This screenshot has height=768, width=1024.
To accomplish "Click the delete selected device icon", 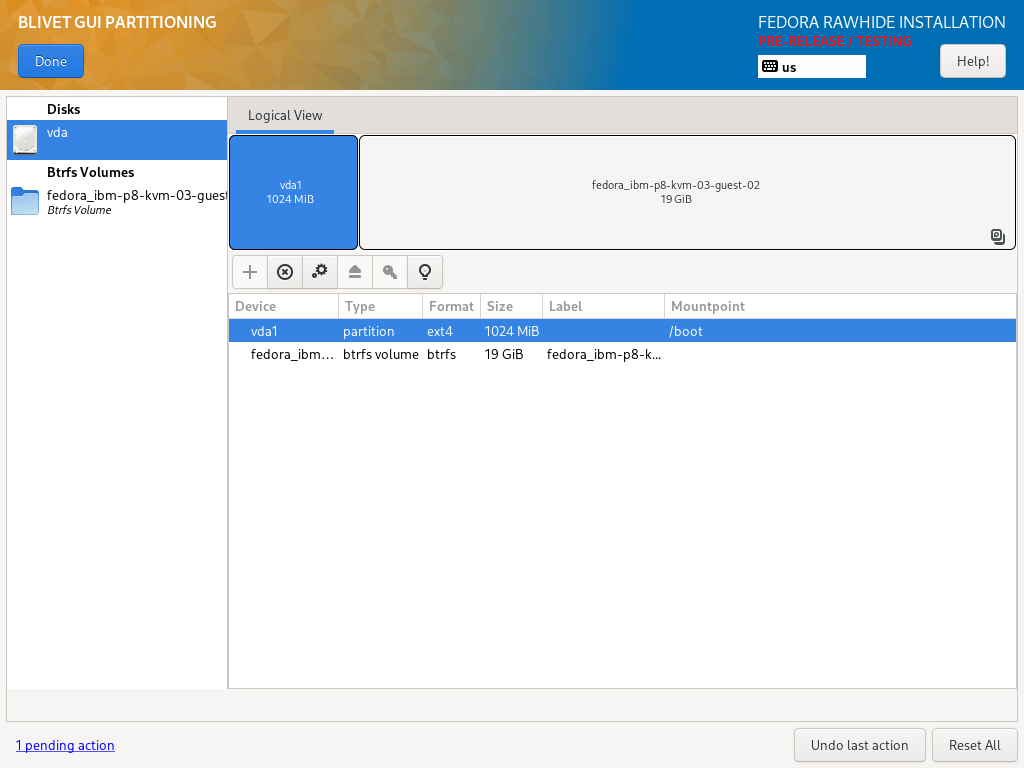I will point(285,272).
